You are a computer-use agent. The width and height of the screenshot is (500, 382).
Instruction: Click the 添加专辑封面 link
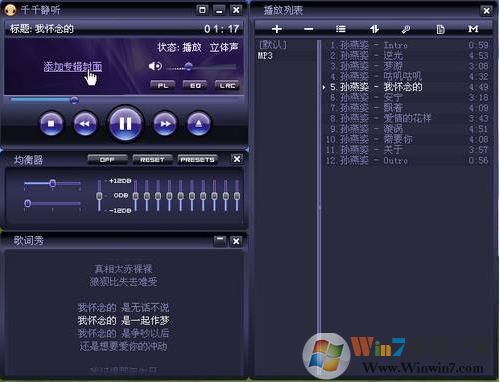coord(73,67)
